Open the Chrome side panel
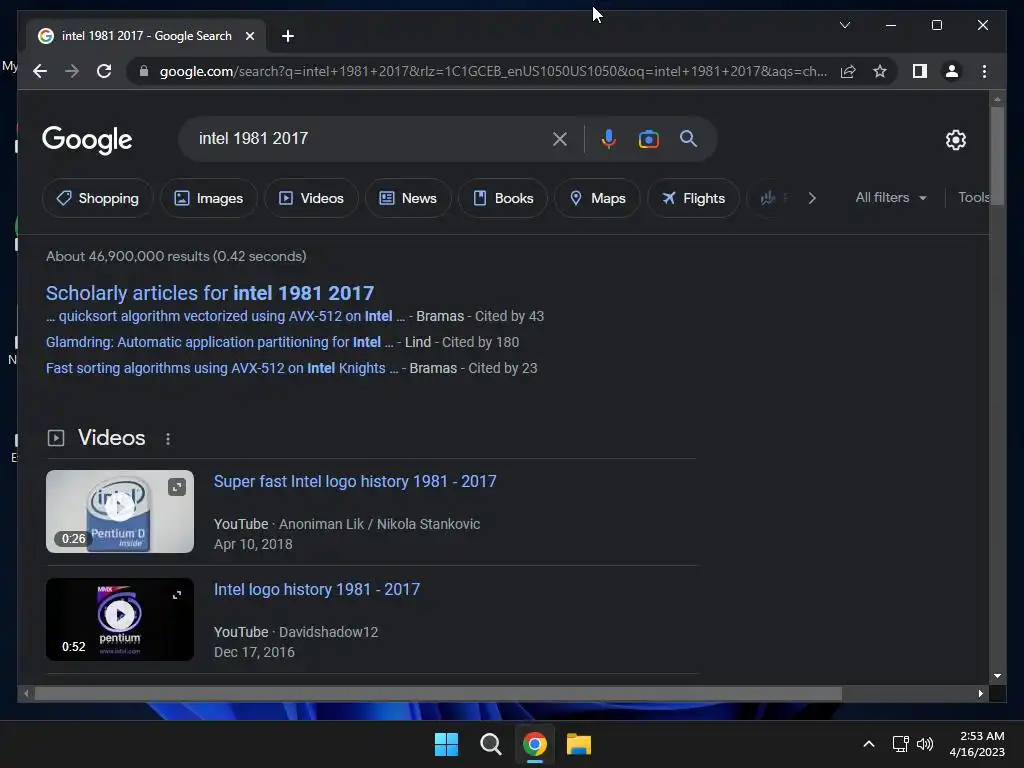The width and height of the screenshot is (1024, 768). pos(920,71)
